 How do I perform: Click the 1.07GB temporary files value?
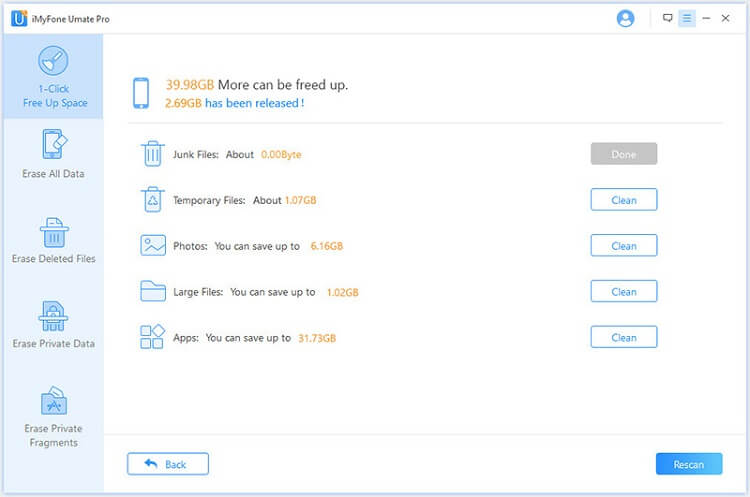tap(300, 200)
